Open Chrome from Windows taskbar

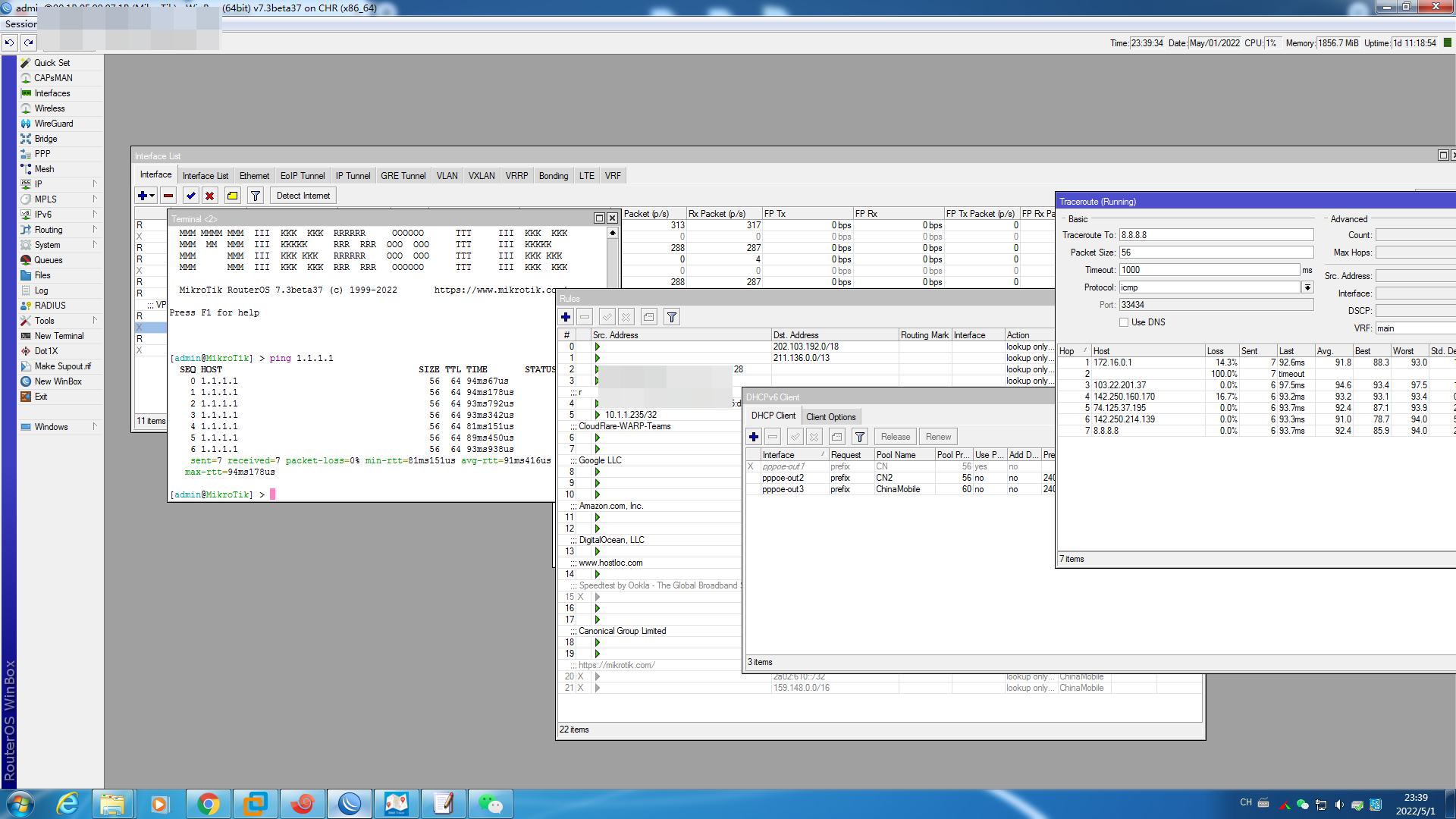tap(208, 804)
